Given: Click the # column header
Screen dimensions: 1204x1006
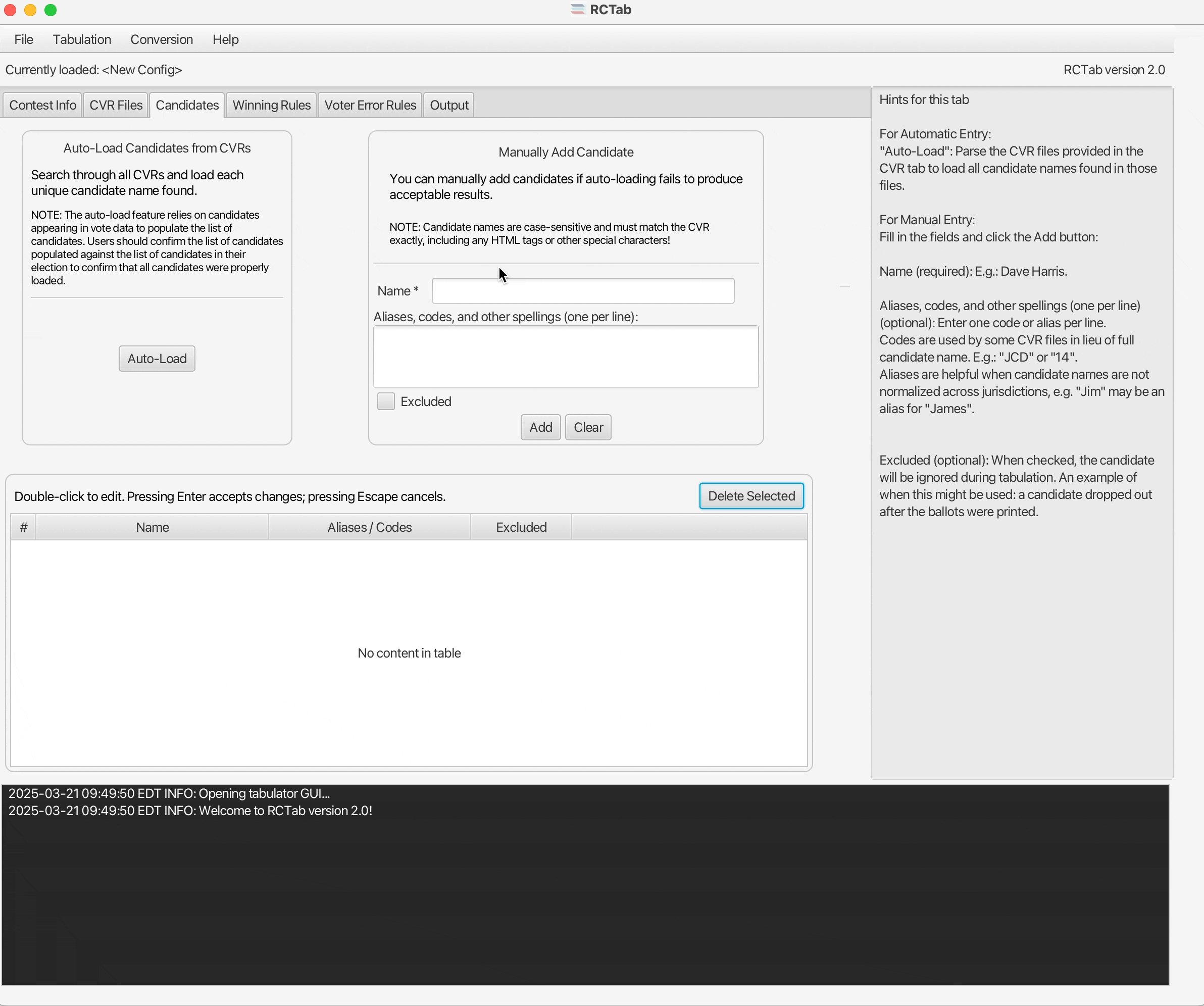Looking at the screenshot, I should [x=24, y=527].
